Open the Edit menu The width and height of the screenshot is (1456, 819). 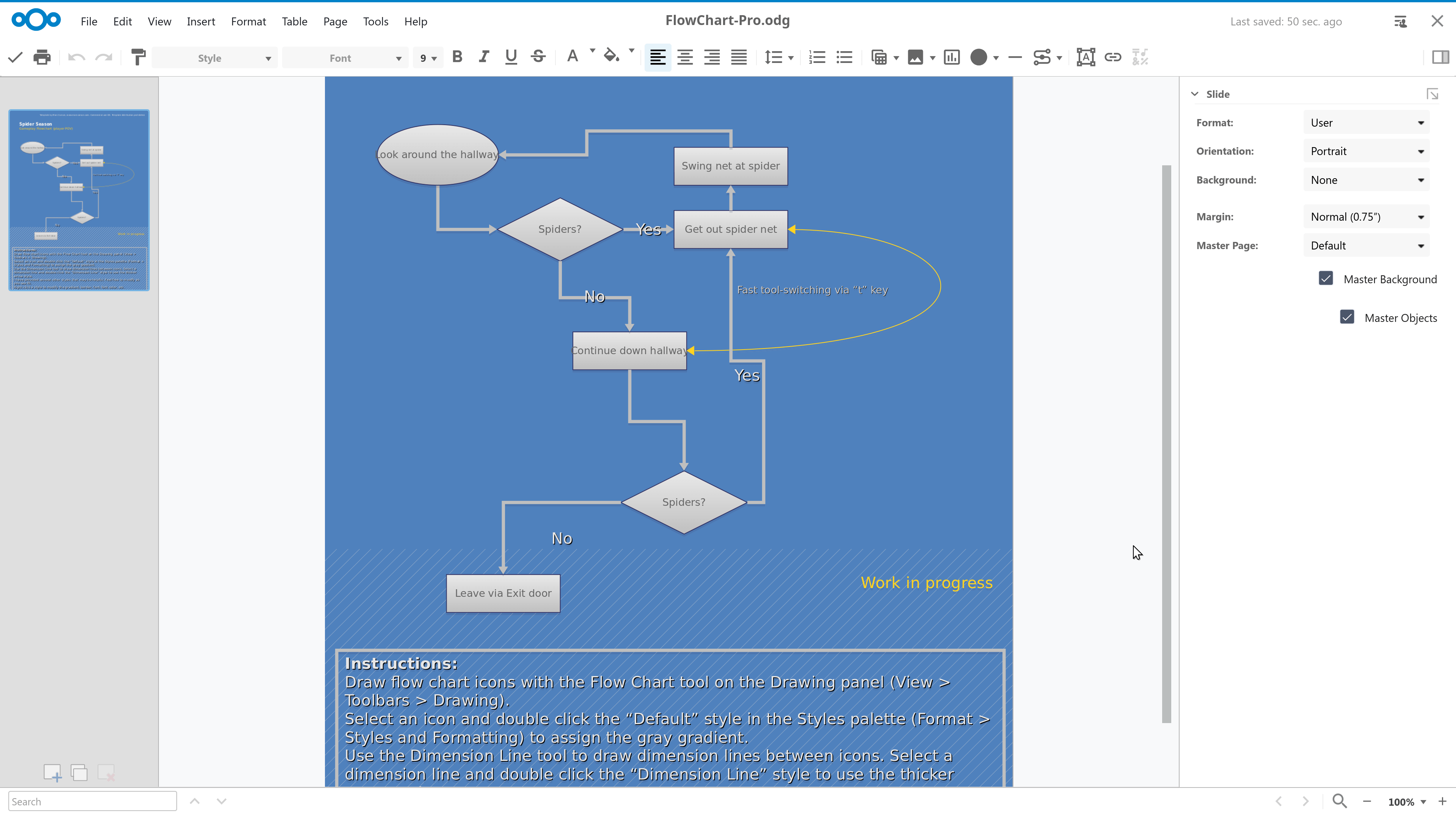point(122,22)
